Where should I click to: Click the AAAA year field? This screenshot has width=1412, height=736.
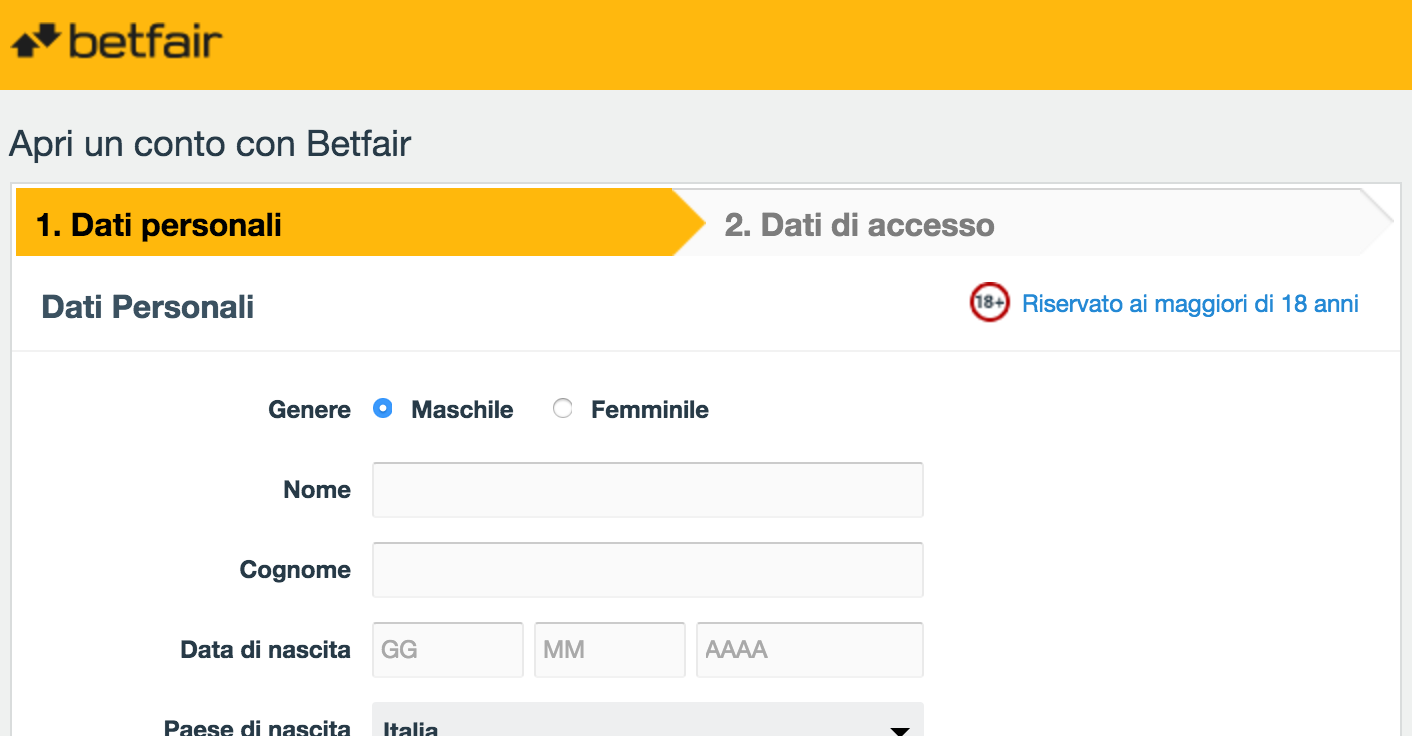[810, 650]
